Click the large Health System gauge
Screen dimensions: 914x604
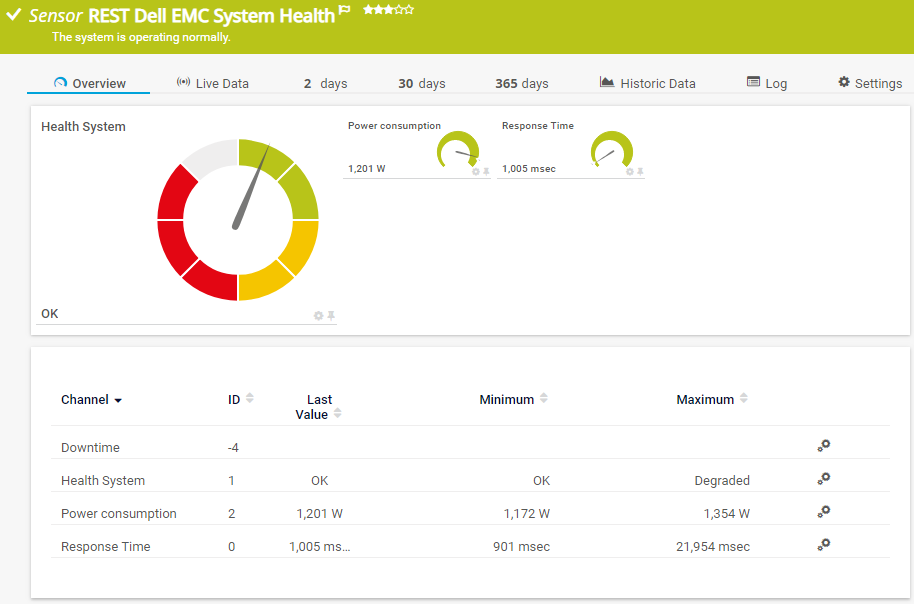(238, 220)
